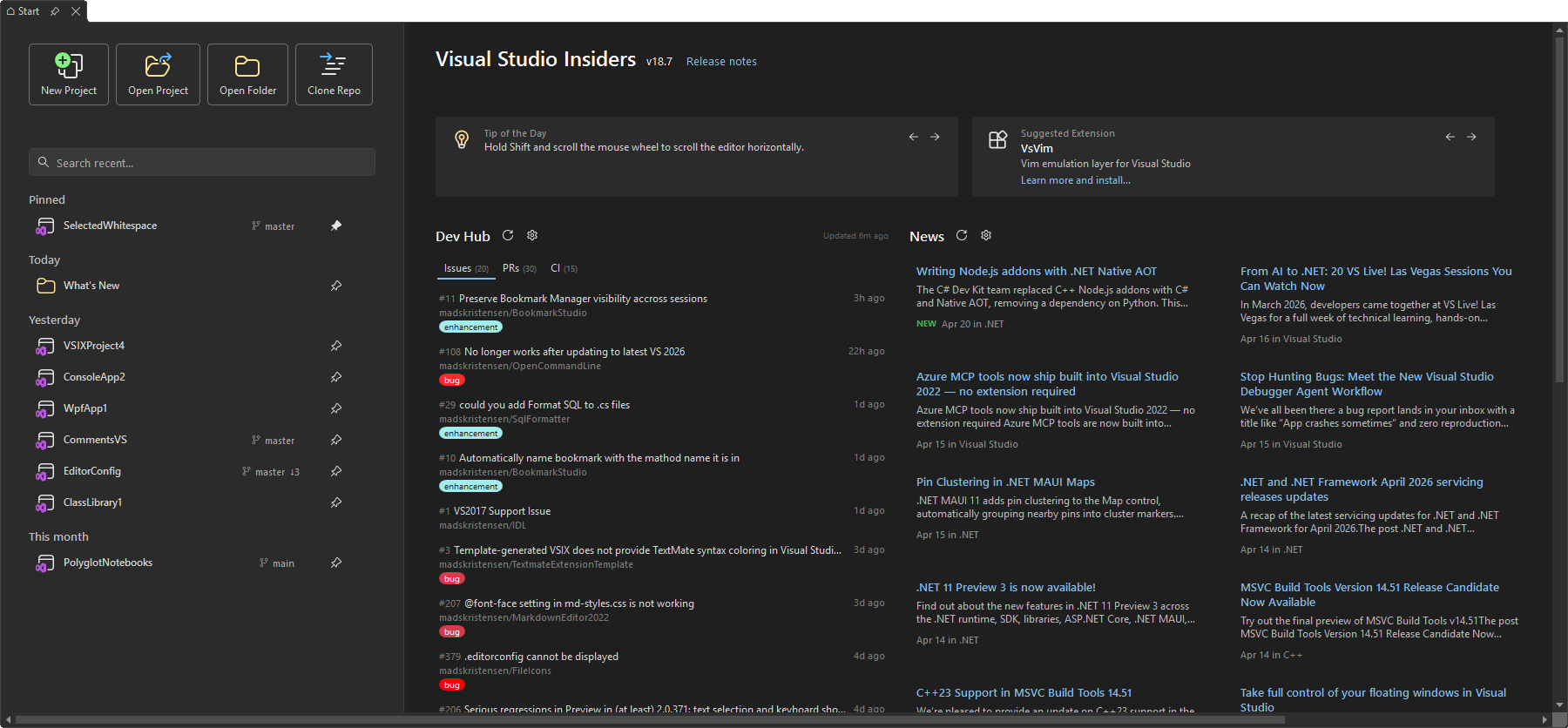The image size is (1568, 728).
Task: Click the ConsoleApp2 solution icon
Action: 45,378
